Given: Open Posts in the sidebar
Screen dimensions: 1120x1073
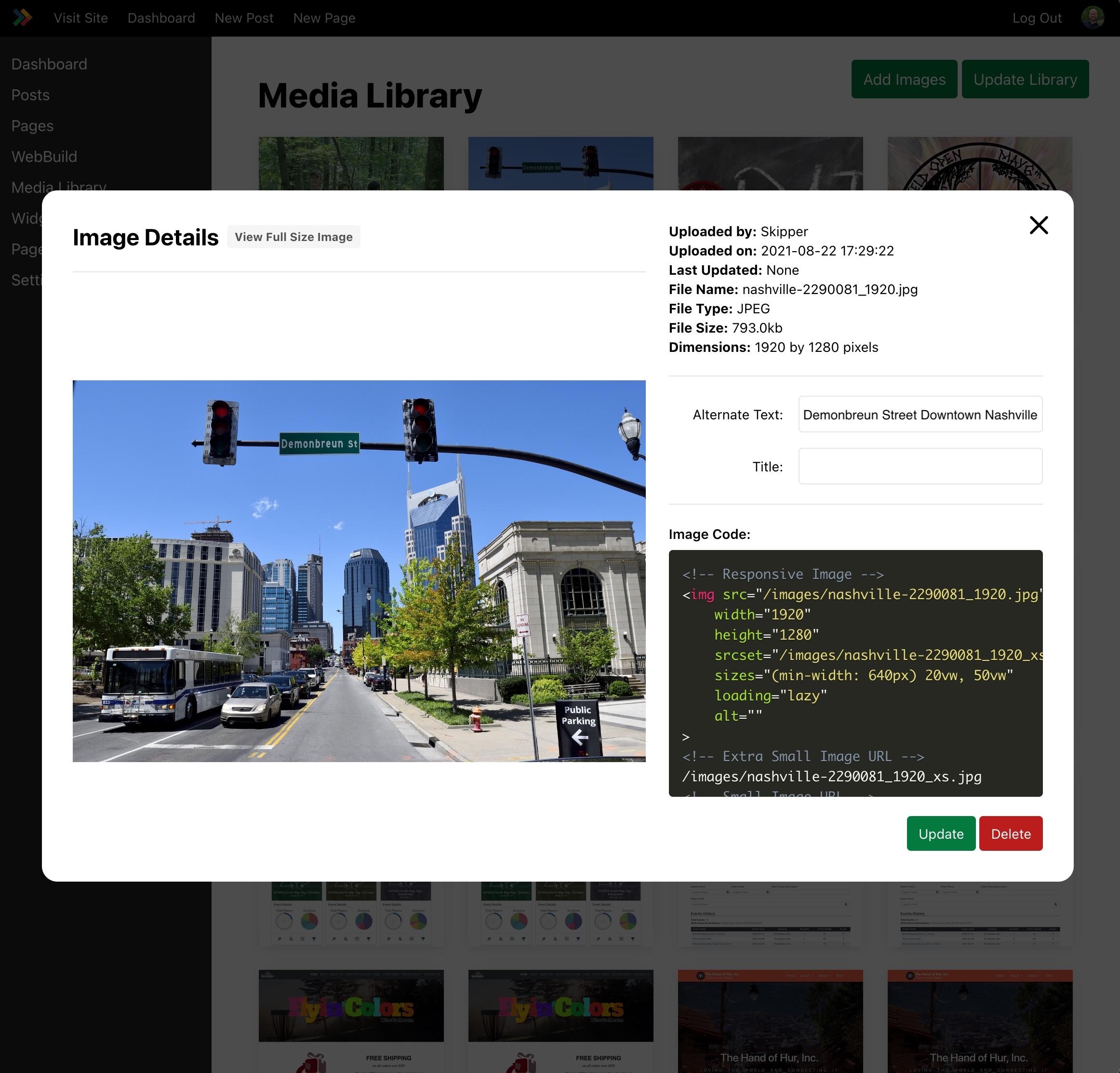Looking at the screenshot, I should (30, 95).
